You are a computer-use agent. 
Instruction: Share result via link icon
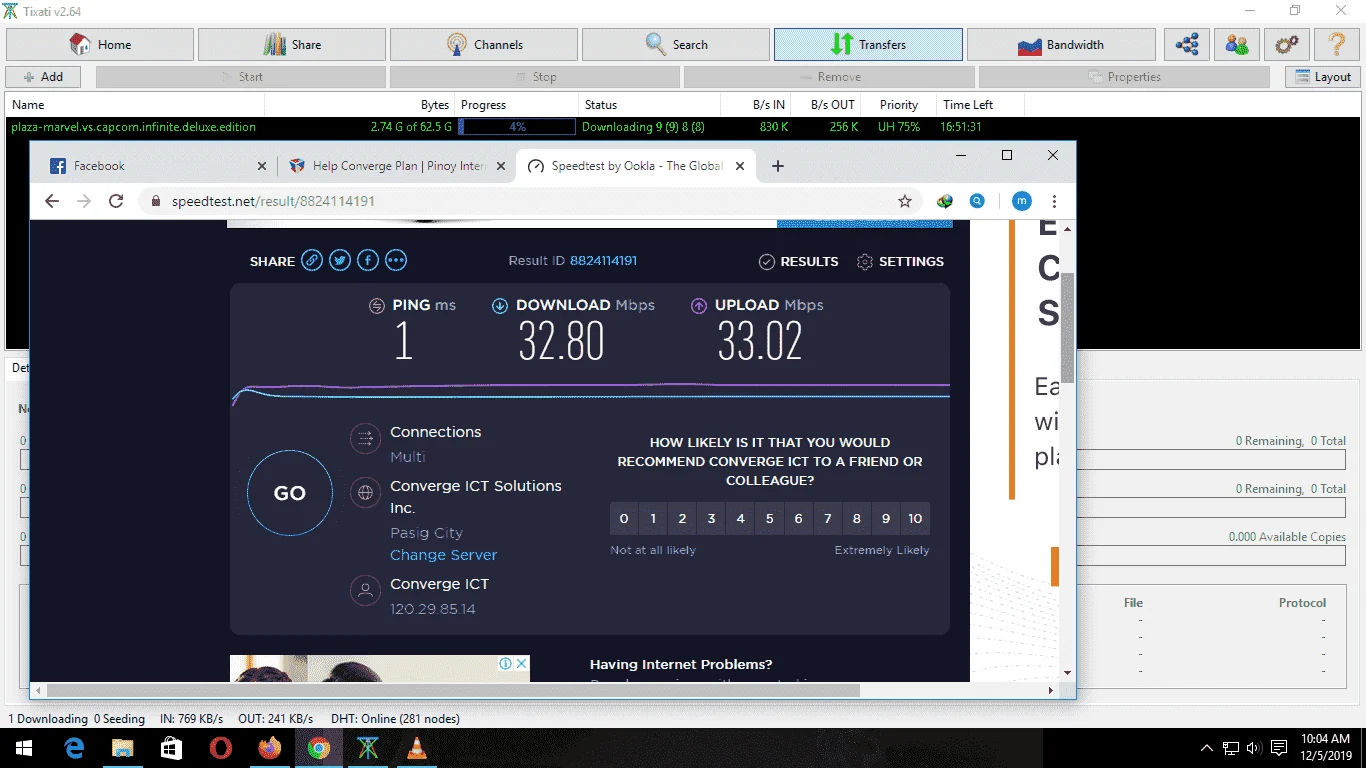tap(313, 261)
